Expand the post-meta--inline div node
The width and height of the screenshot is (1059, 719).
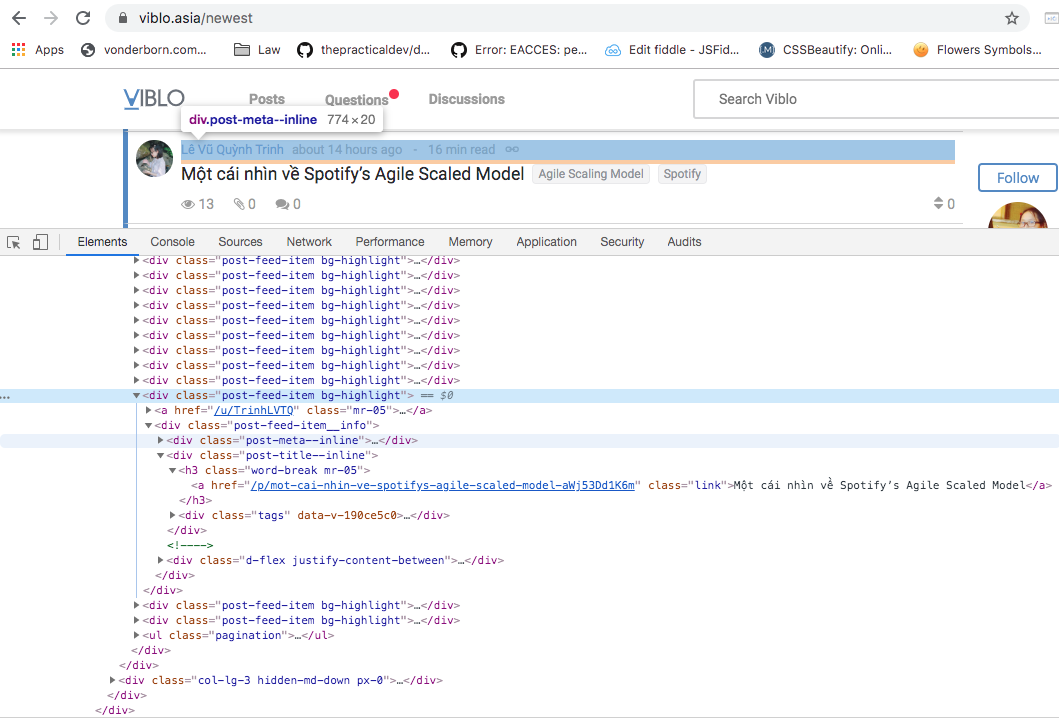pyautogui.click(x=161, y=440)
